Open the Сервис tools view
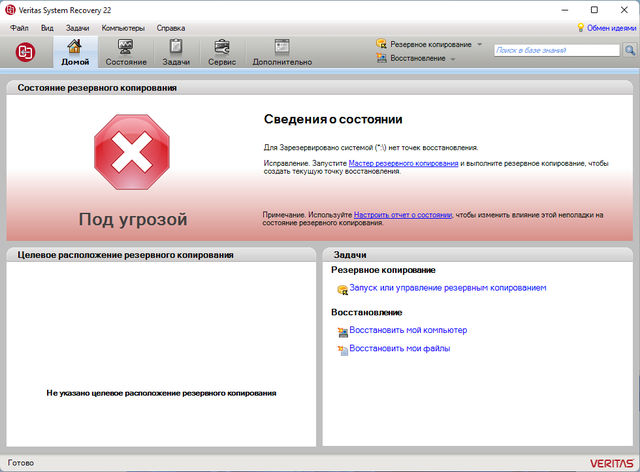Screen dimensions: 640x472 tap(222, 52)
